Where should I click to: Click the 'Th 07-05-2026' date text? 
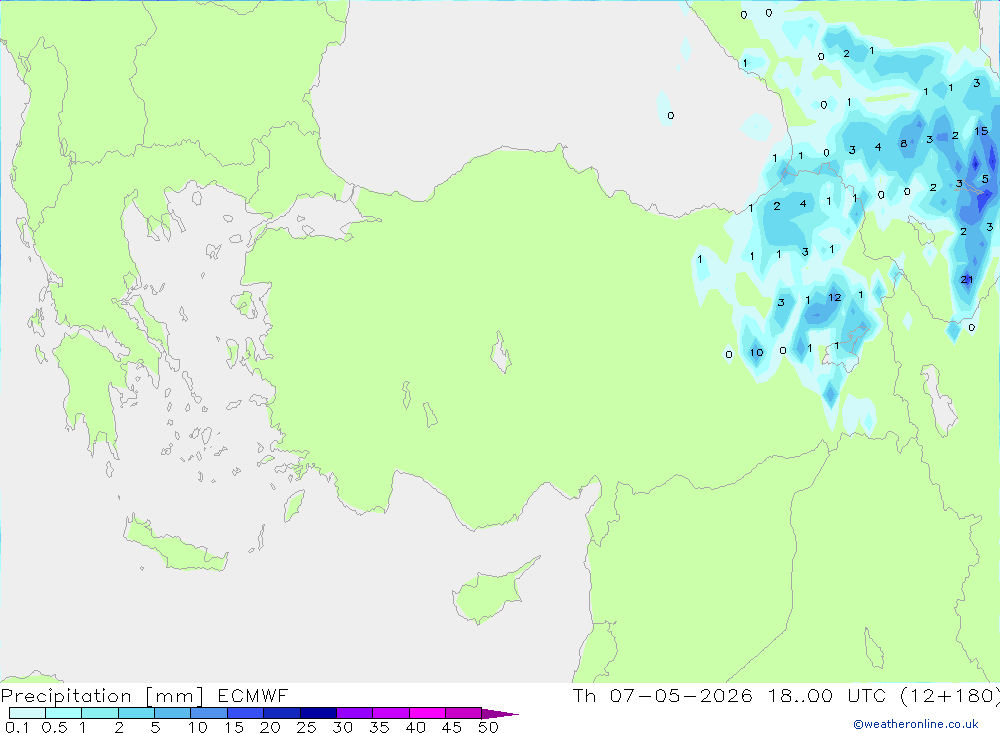[663, 695]
